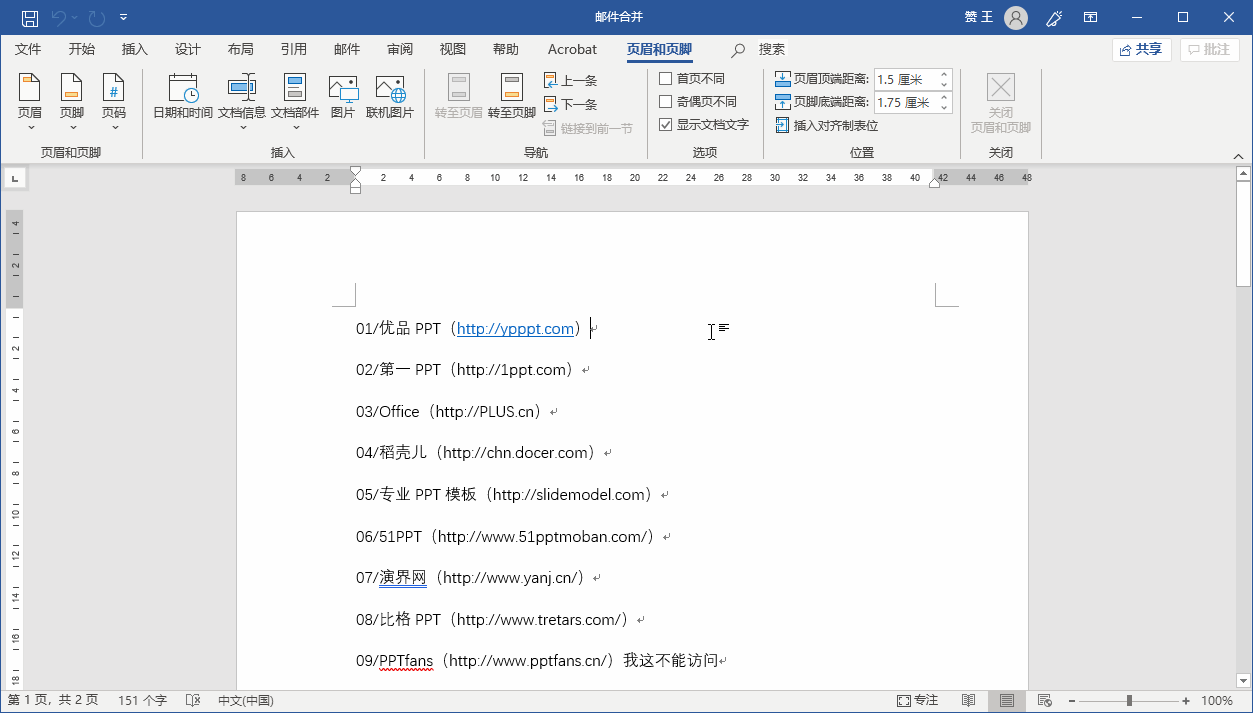
Task: Enable 奇偶页不同 odd even pages
Action: [x=667, y=100]
